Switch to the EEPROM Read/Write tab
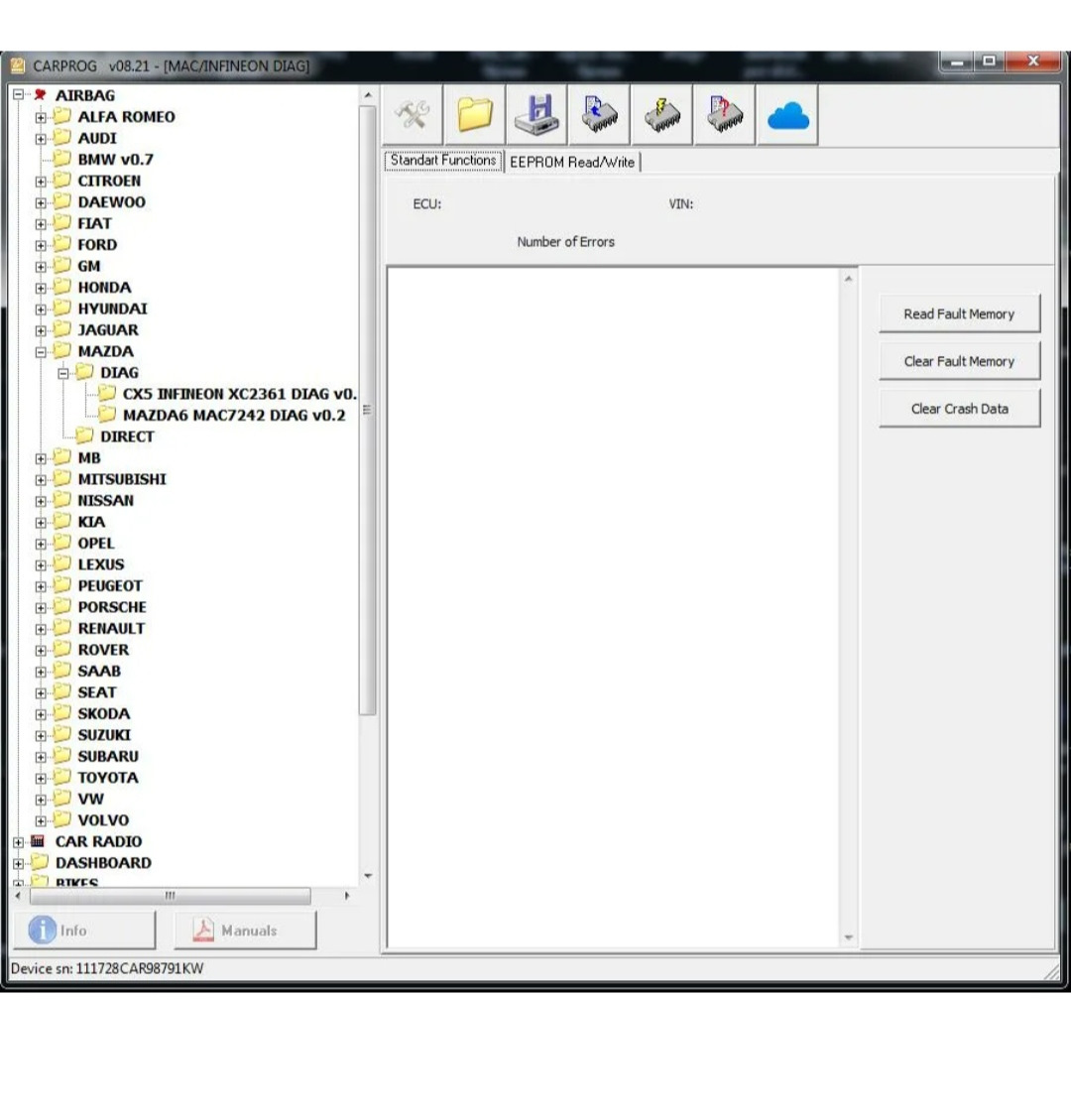 (x=572, y=163)
